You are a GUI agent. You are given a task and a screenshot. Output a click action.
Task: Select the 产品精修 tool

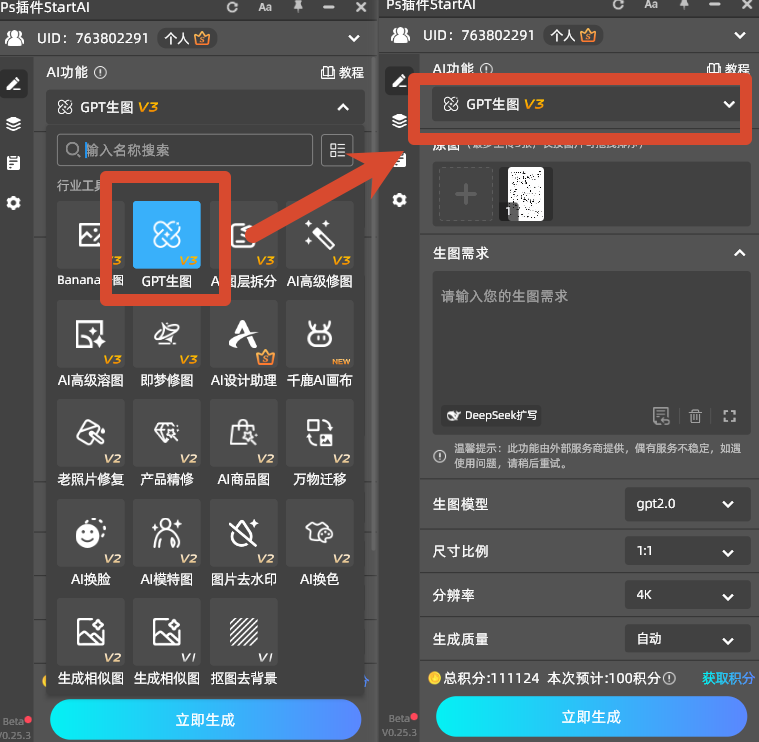point(167,433)
